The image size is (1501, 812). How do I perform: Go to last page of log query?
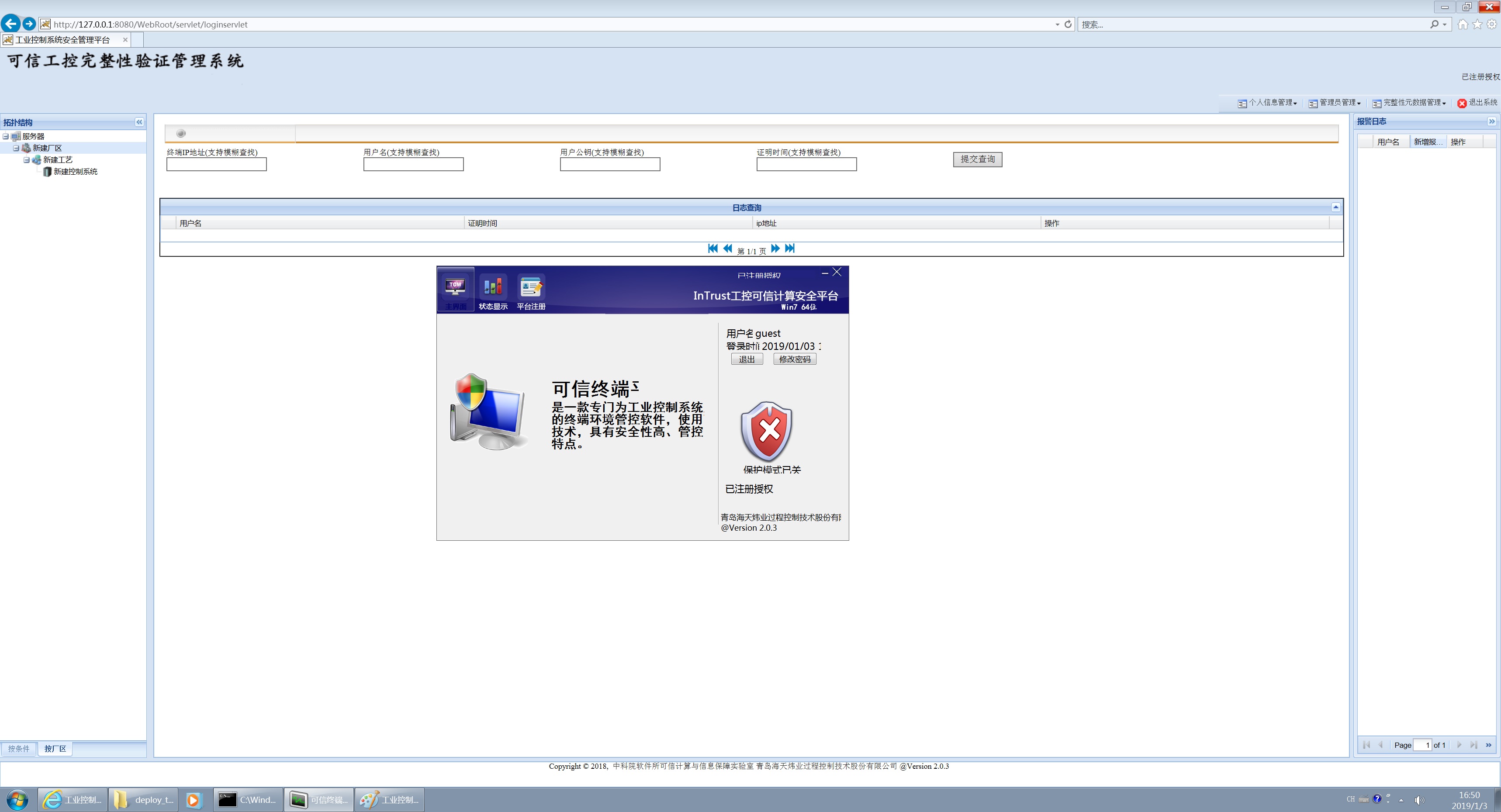pyautogui.click(x=789, y=249)
